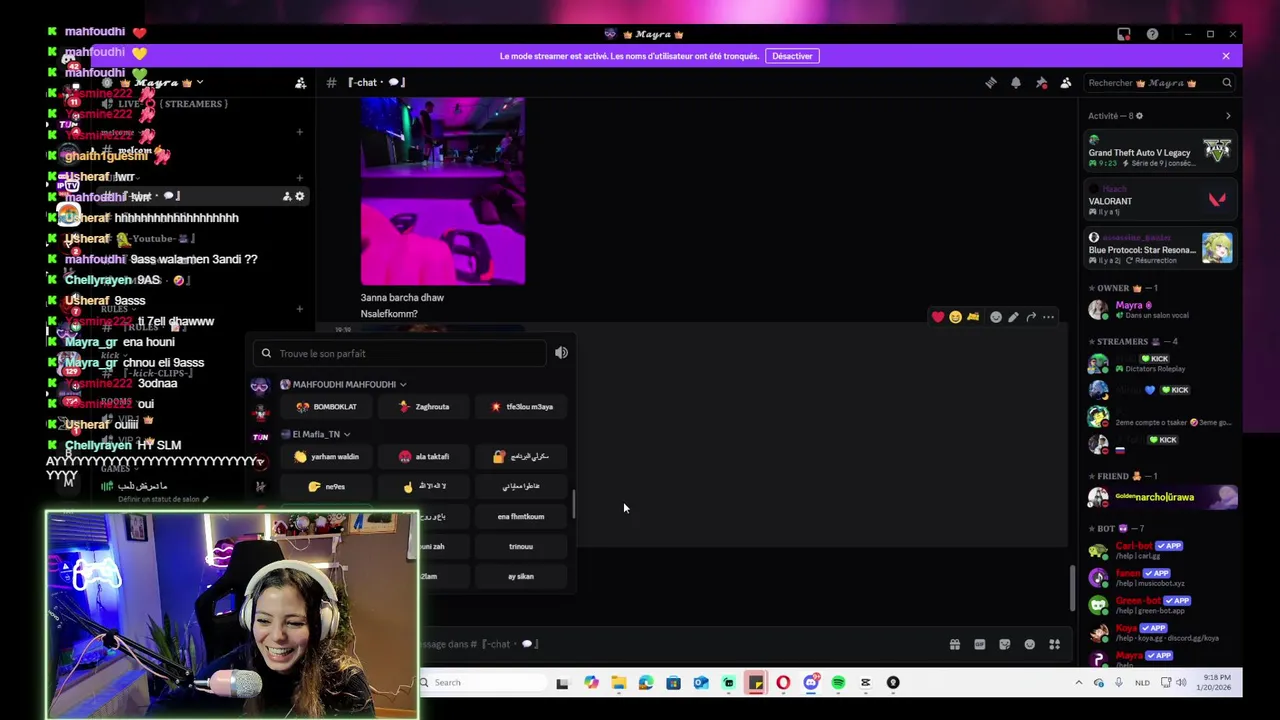The width and height of the screenshot is (1280, 720).
Task: Click the Windows taskbar Search box
Action: pyautogui.click(x=482, y=683)
